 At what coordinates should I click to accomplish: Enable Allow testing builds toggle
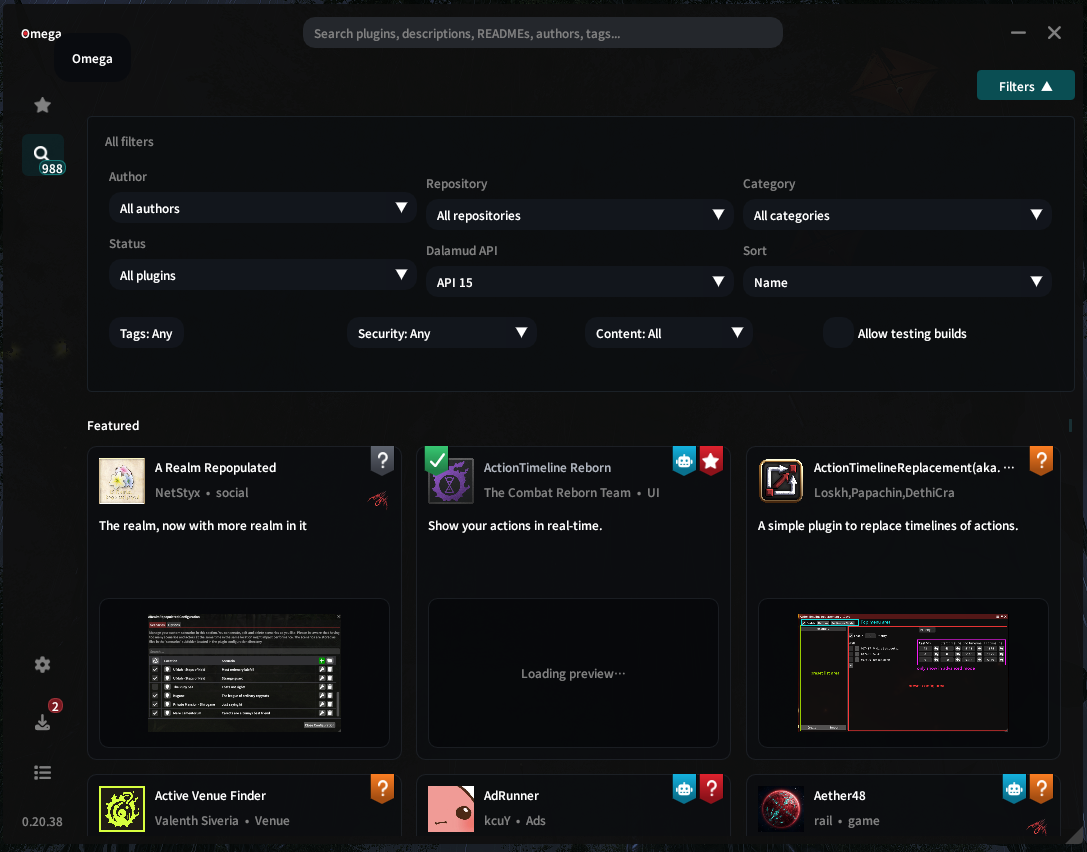coord(837,333)
